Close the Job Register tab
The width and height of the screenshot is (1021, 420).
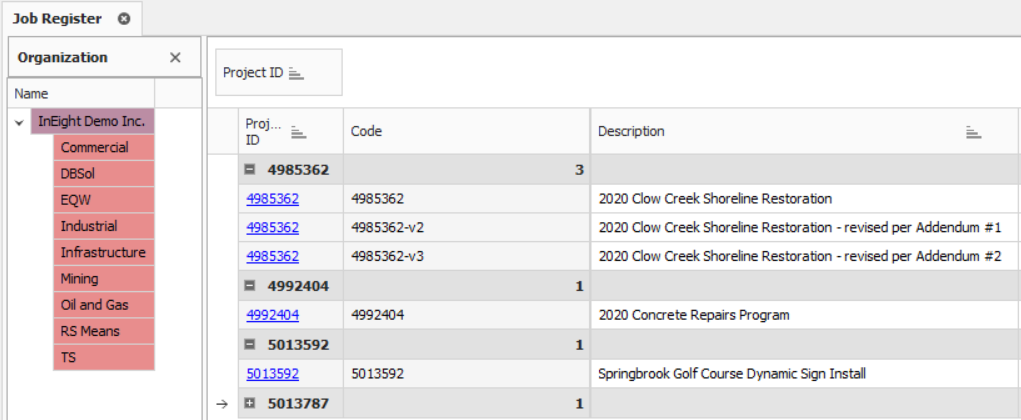point(123,19)
